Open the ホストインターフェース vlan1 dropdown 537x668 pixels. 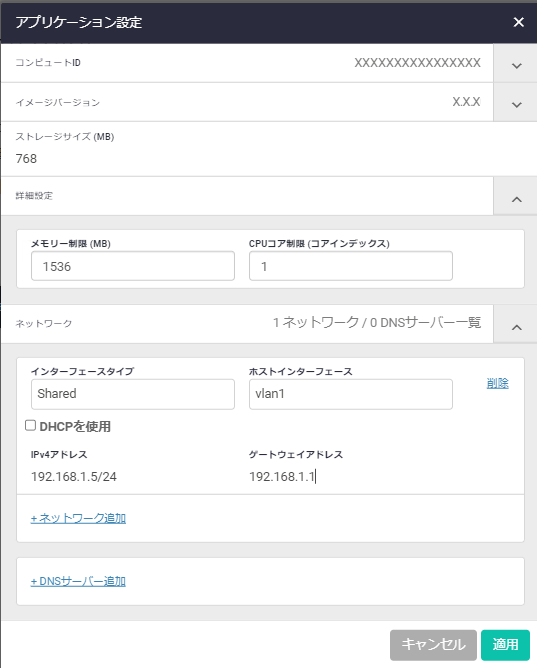(350, 394)
